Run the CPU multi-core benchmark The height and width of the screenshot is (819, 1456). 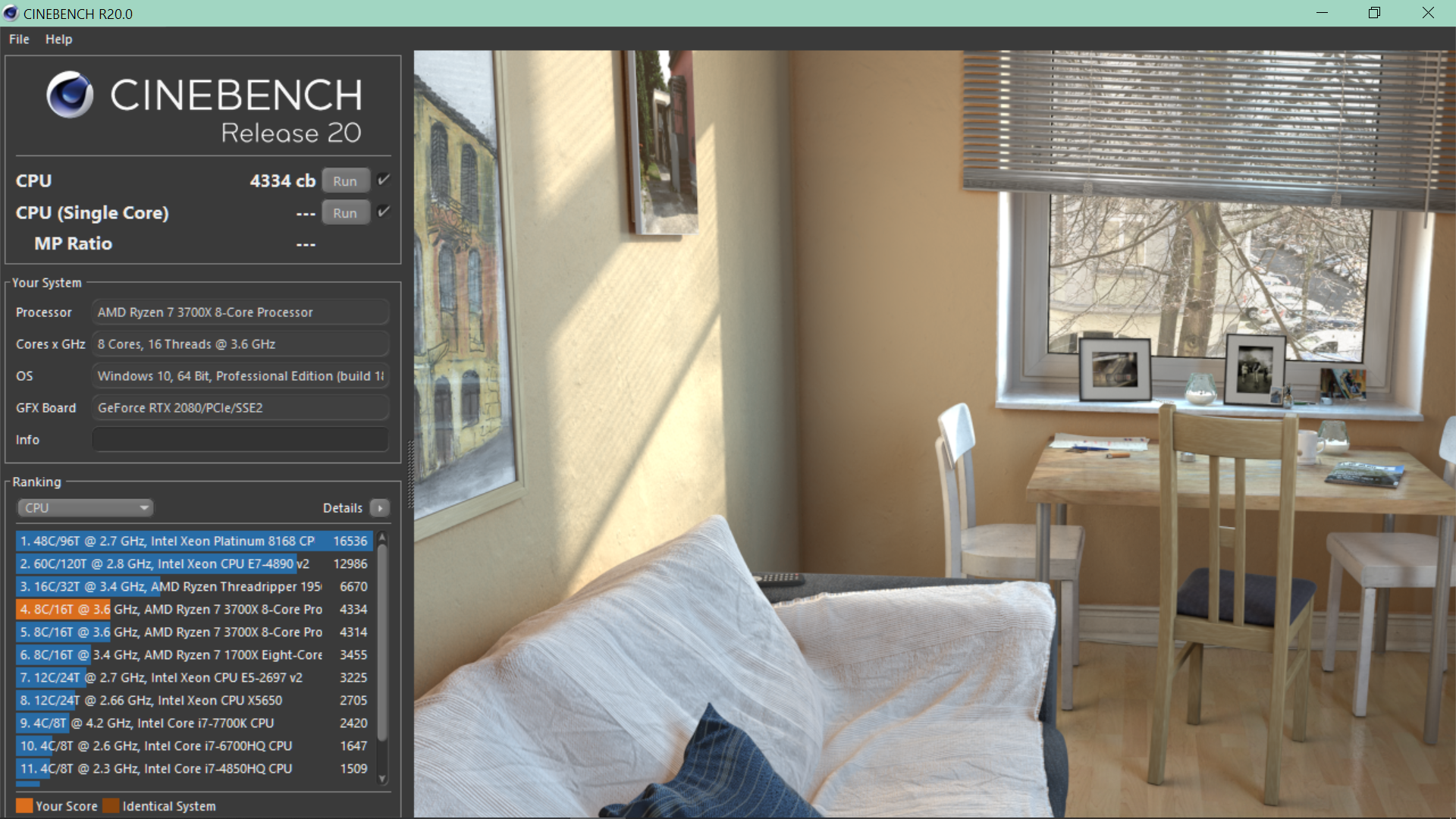point(345,181)
